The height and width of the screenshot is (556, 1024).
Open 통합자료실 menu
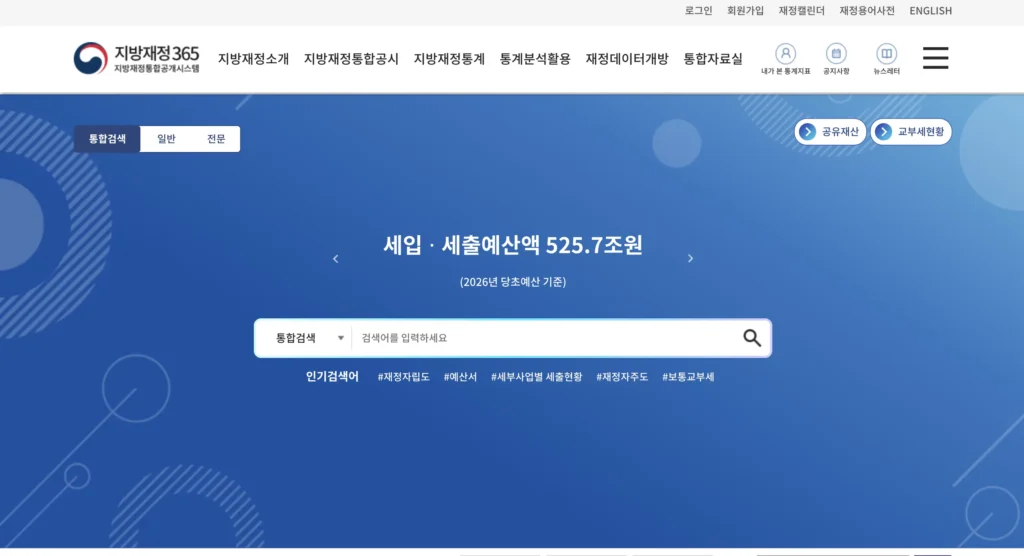tap(713, 59)
